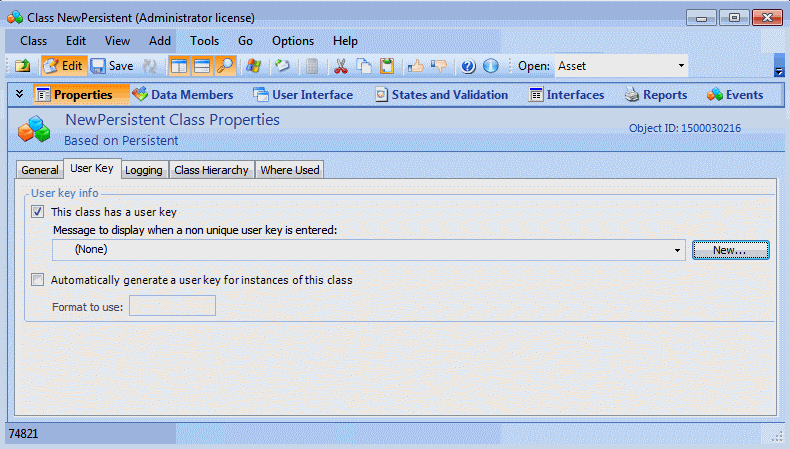Switch to the Class Hierarchy tab
Screen dimensions: 790x449
coord(211,170)
